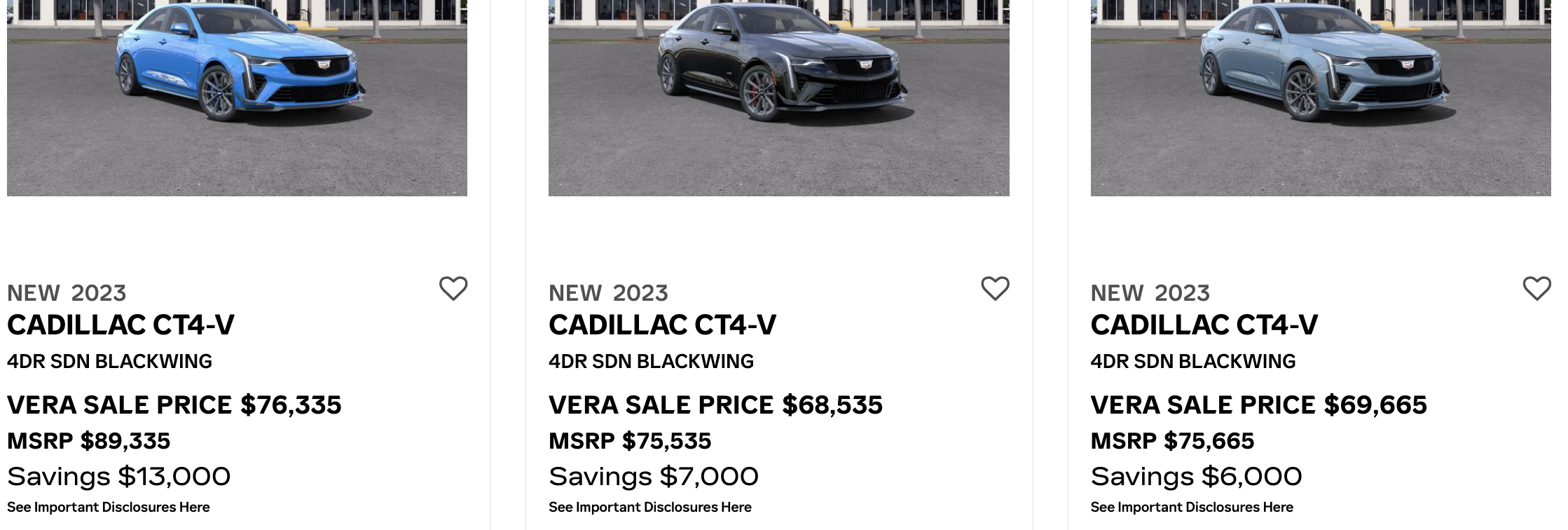This screenshot has width=1568, height=530.
Task: Open CADILLAC CT4-V title priced at $76,335
Action: tap(121, 325)
